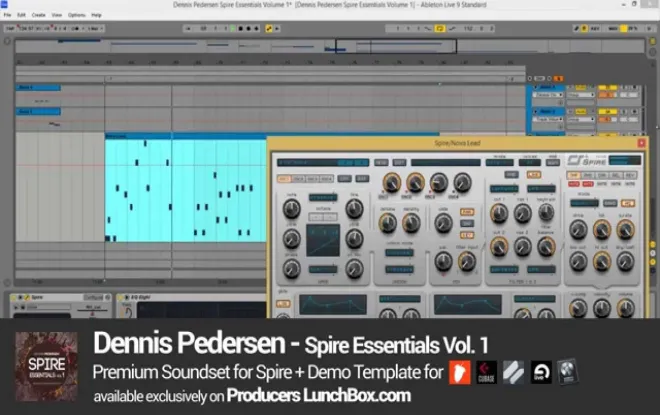Switch to the OSC3 tab in Spire

pyautogui.click(x=312, y=179)
